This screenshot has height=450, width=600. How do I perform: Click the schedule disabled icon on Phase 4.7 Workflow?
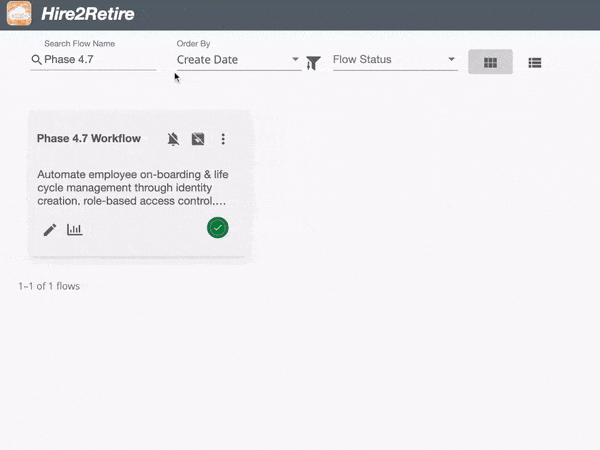[x=198, y=139]
